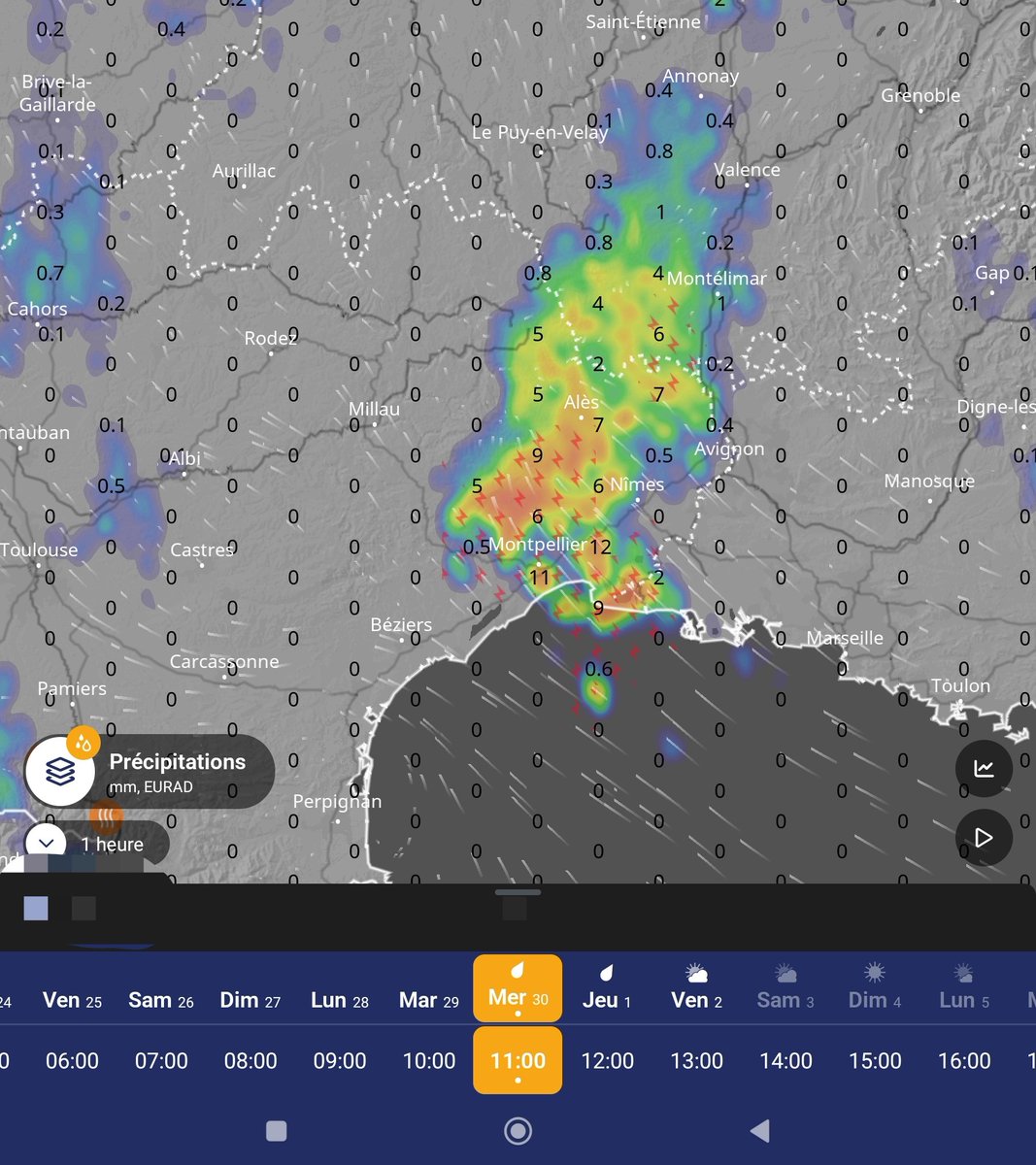Jump to 15:00 on the timeline

pyautogui.click(x=875, y=1060)
